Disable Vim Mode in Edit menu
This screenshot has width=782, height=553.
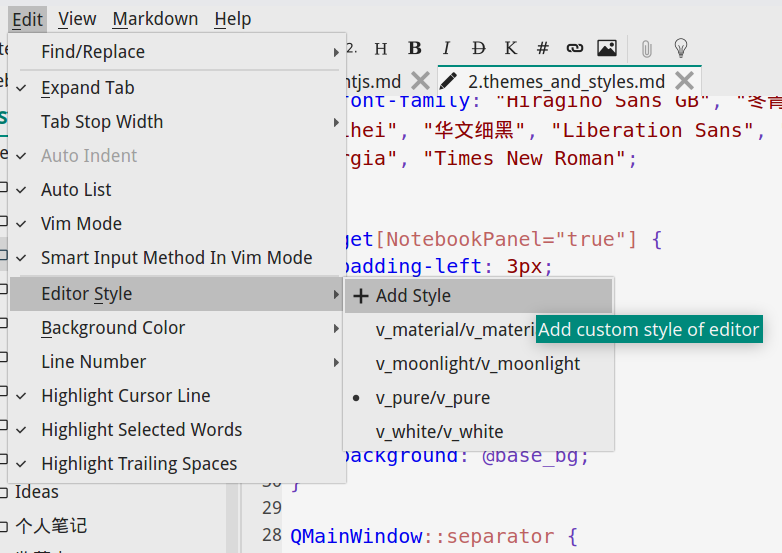pos(177,224)
